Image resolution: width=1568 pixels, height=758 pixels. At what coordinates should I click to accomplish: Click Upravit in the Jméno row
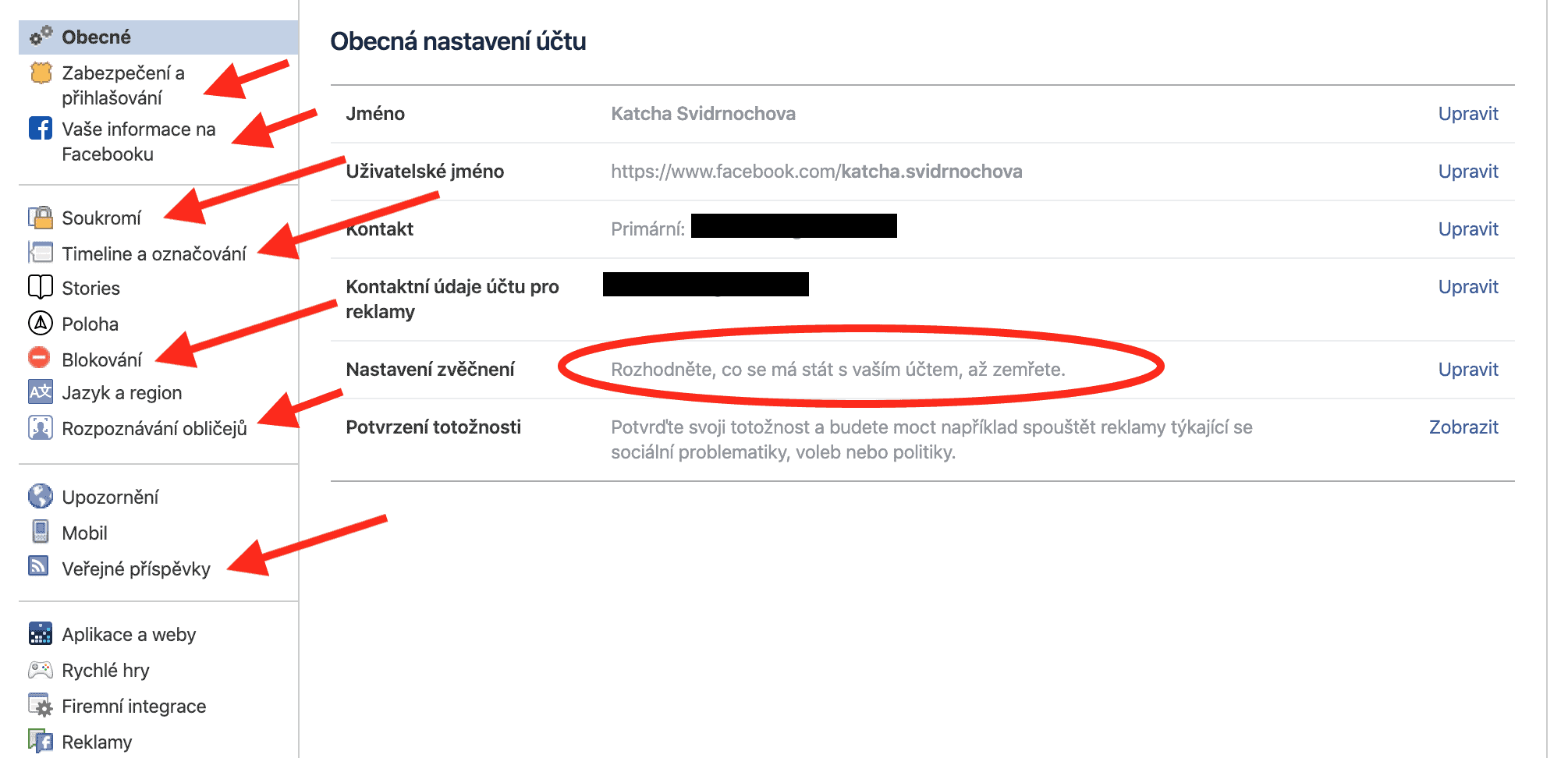coord(1468,113)
